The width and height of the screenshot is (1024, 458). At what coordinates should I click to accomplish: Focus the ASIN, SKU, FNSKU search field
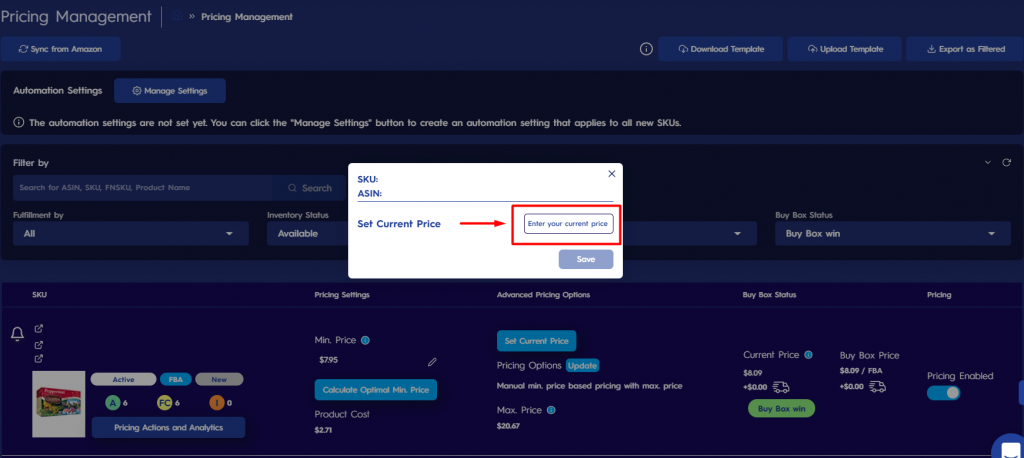point(142,188)
